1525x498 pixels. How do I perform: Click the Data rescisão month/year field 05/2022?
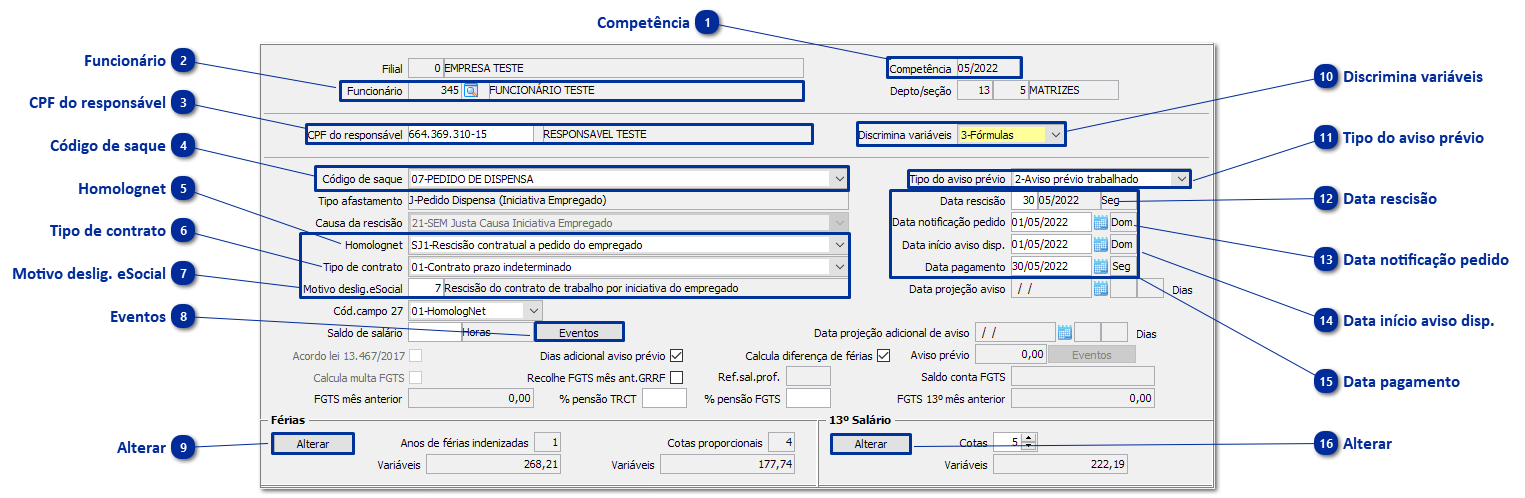click(x=1068, y=200)
